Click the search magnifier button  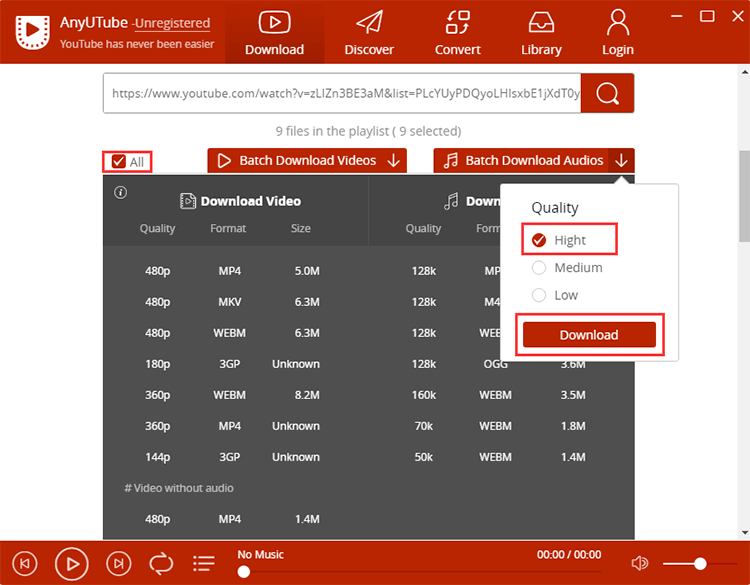coord(607,93)
